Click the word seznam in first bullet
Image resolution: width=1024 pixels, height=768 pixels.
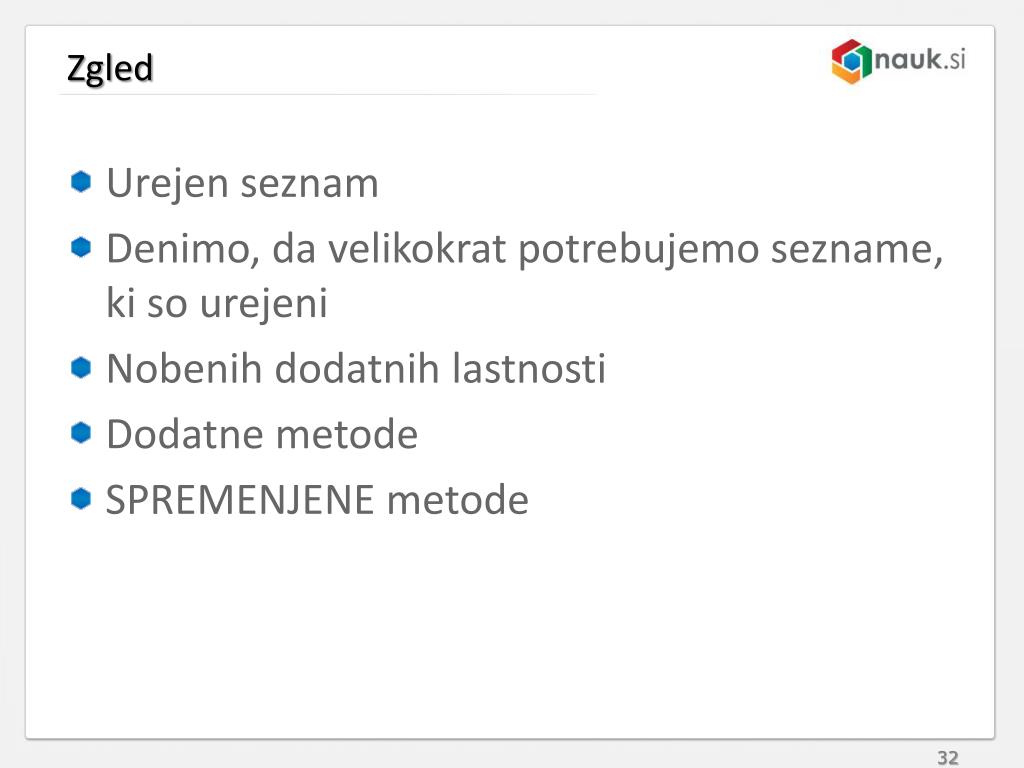pos(310,184)
